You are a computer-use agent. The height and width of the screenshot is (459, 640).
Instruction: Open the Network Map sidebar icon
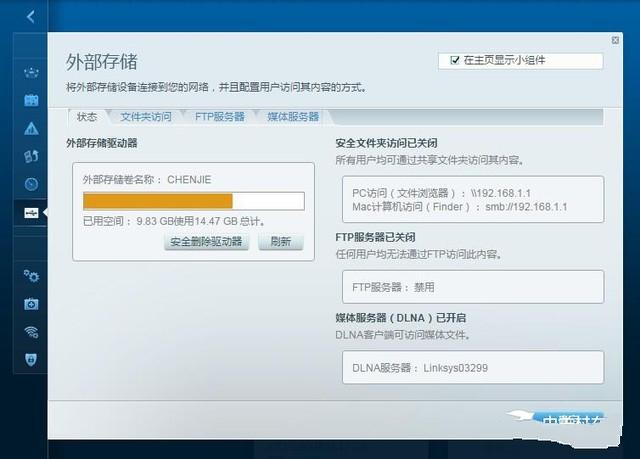point(31,73)
